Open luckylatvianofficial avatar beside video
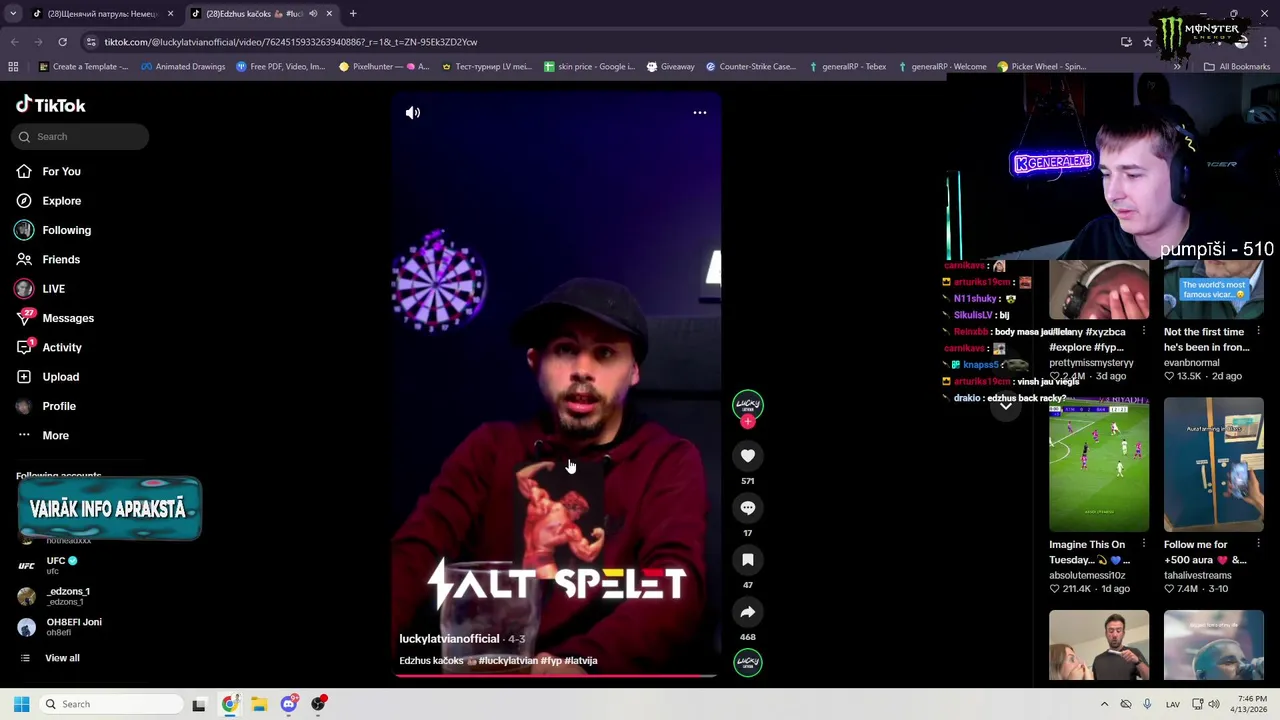The height and width of the screenshot is (720, 1280). (747, 404)
